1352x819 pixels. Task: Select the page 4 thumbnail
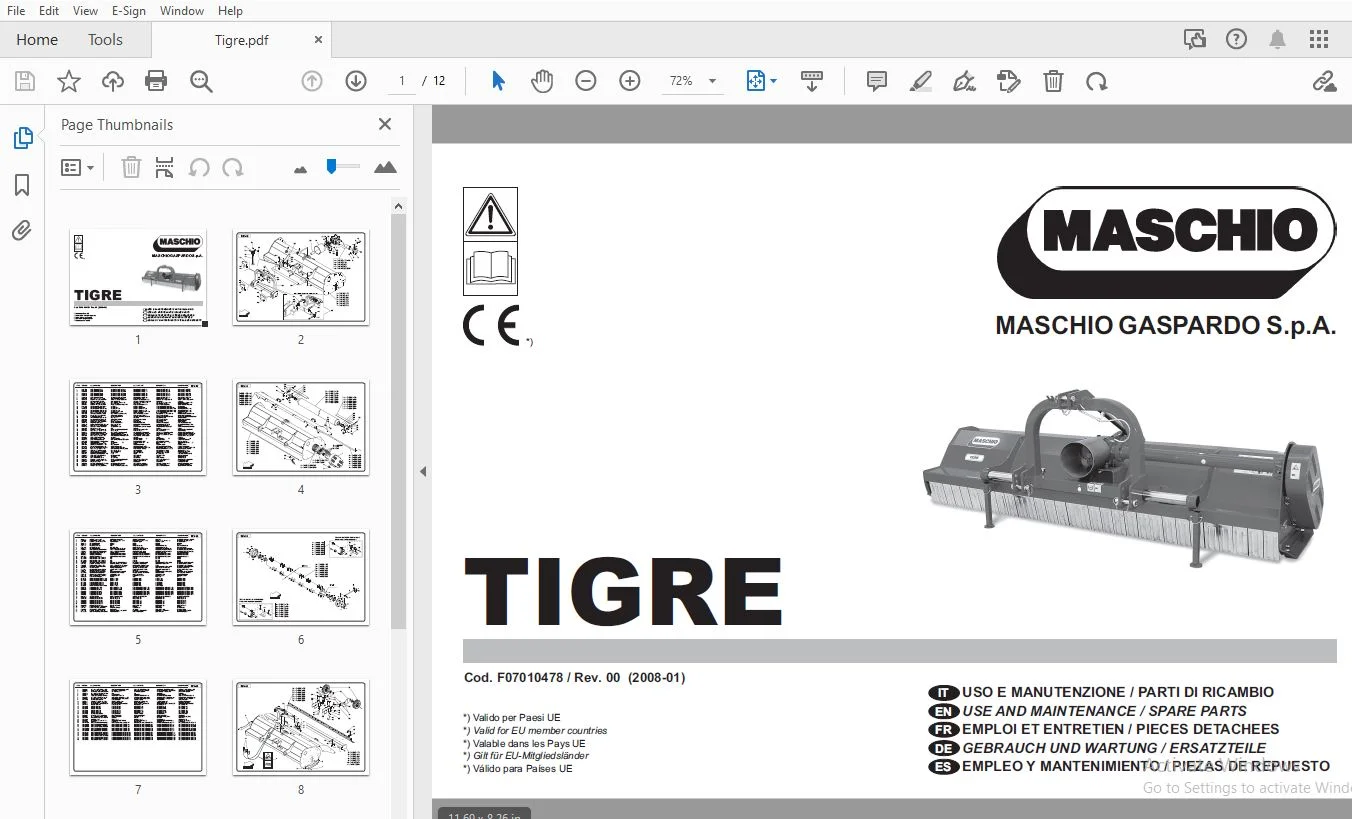pos(301,427)
